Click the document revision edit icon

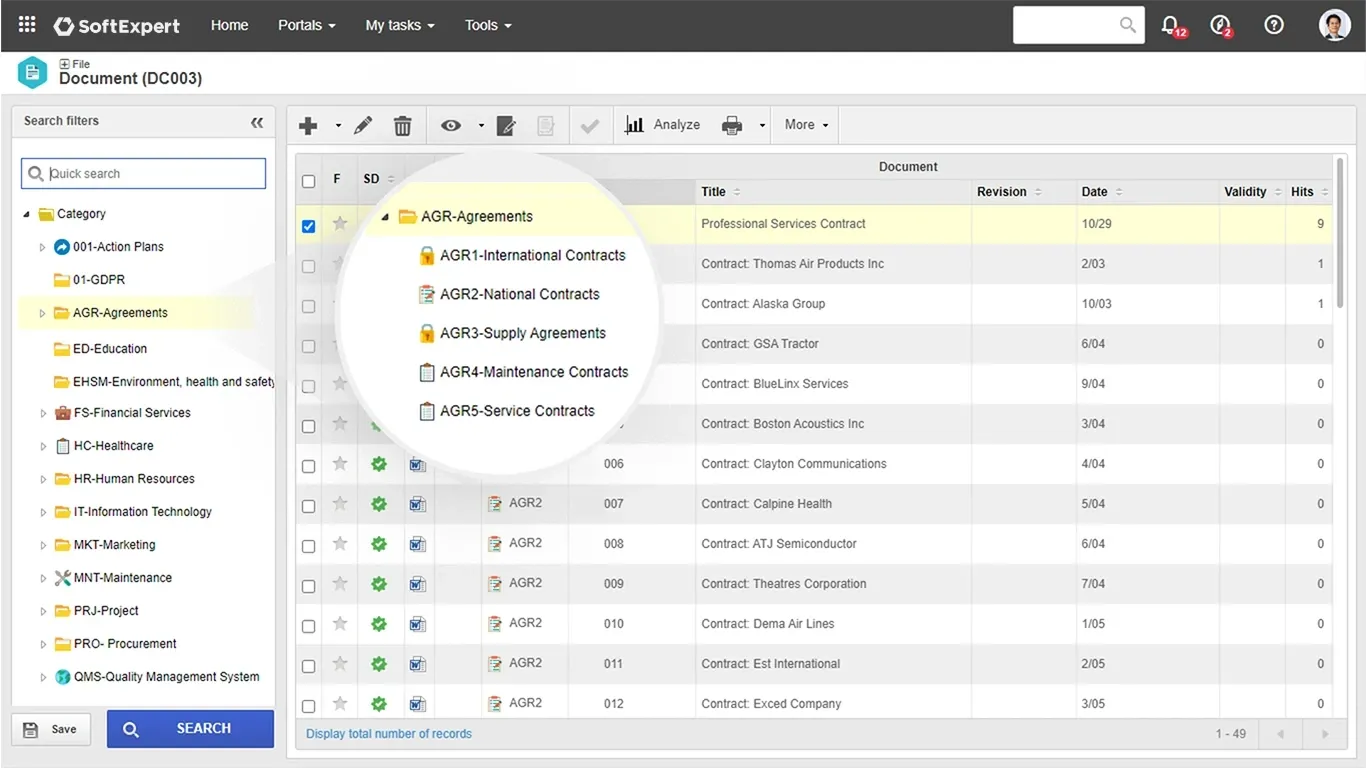506,125
